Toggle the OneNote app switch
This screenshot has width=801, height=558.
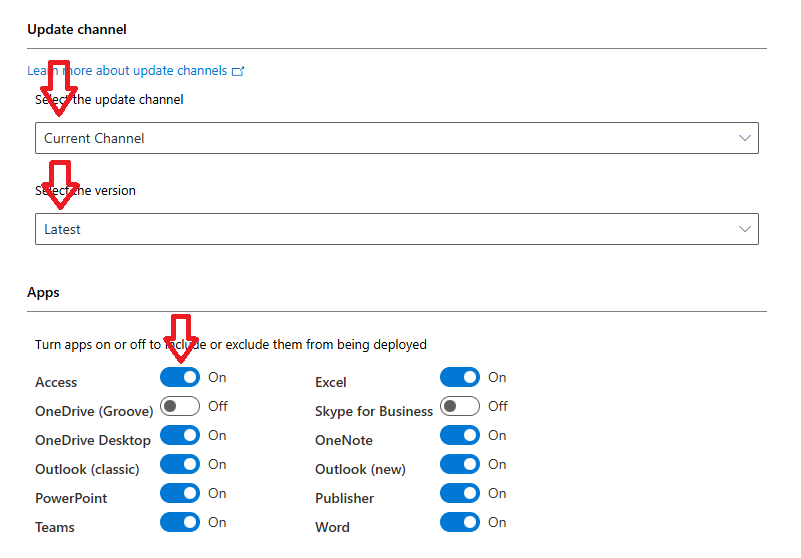460,436
